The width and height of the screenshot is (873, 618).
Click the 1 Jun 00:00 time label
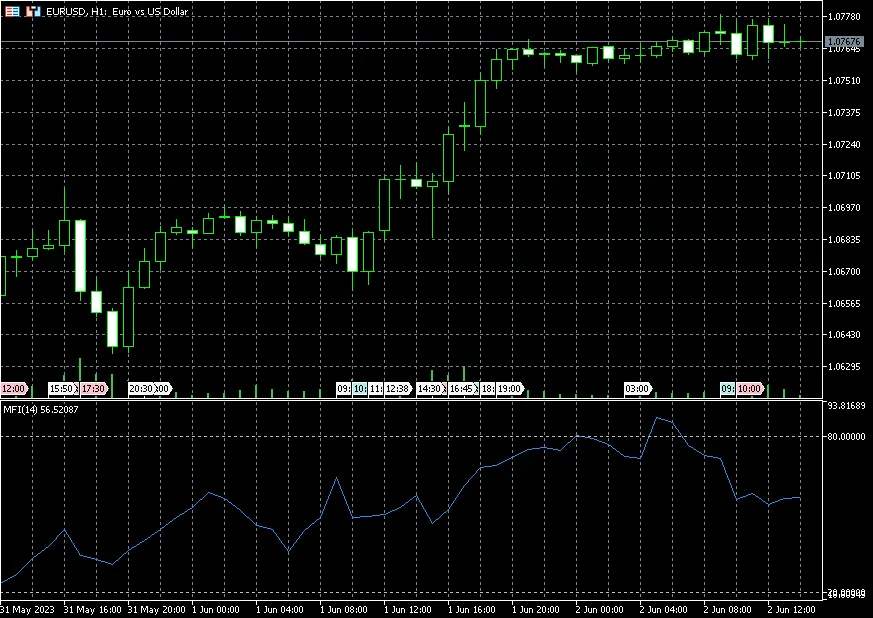coord(216,610)
